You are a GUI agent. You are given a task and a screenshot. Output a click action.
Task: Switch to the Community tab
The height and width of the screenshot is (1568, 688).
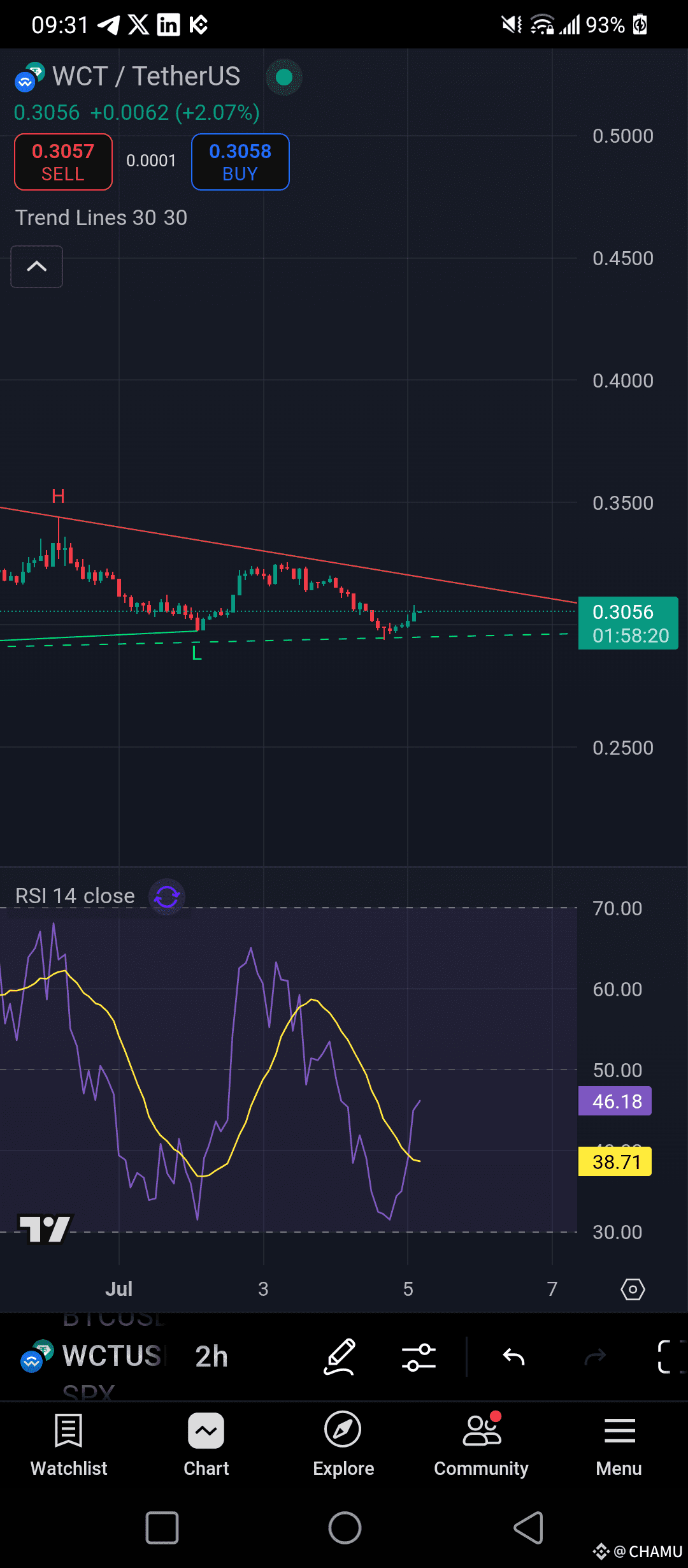click(x=482, y=1445)
